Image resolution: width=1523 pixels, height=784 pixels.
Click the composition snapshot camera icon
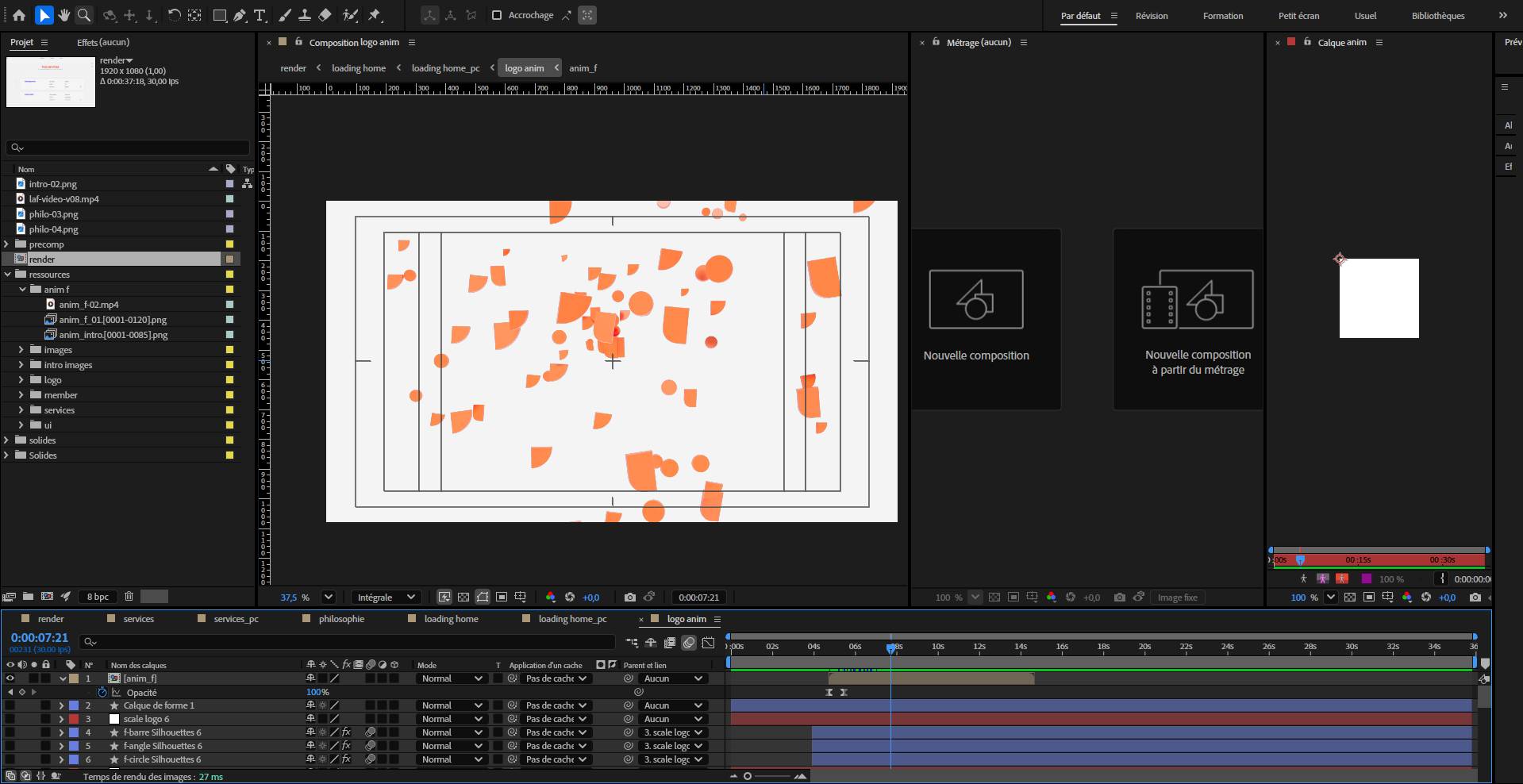point(629,598)
